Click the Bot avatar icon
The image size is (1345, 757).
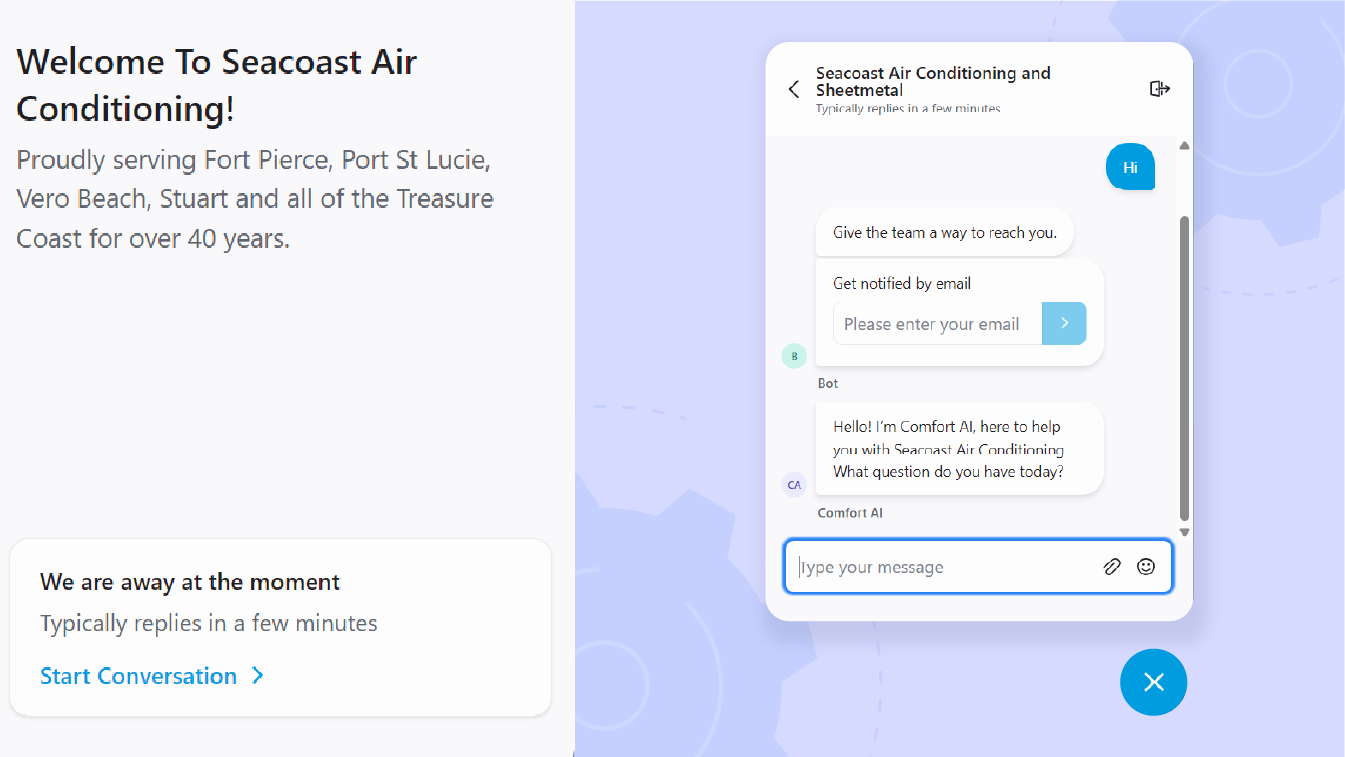[x=794, y=355]
